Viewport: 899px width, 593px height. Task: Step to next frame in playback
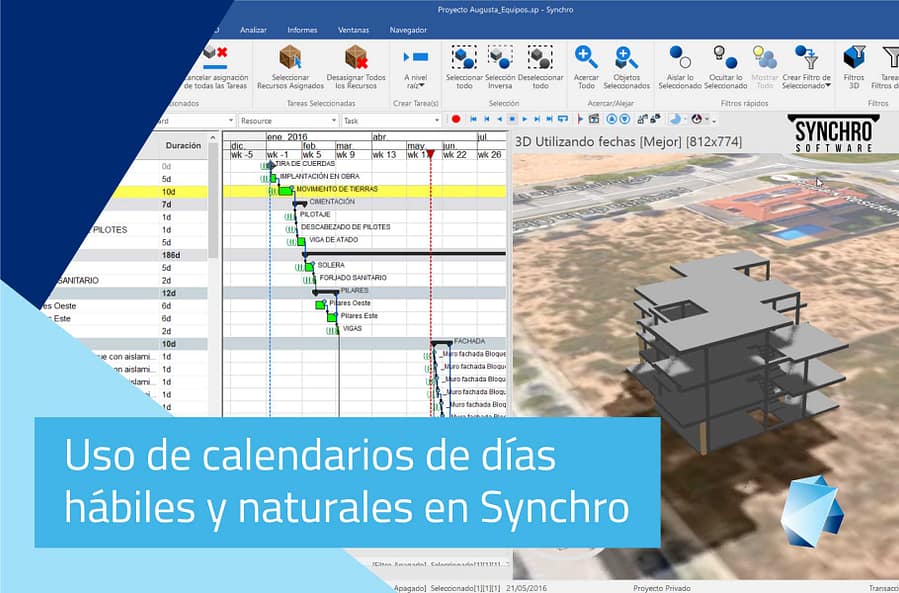(x=537, y=119)
